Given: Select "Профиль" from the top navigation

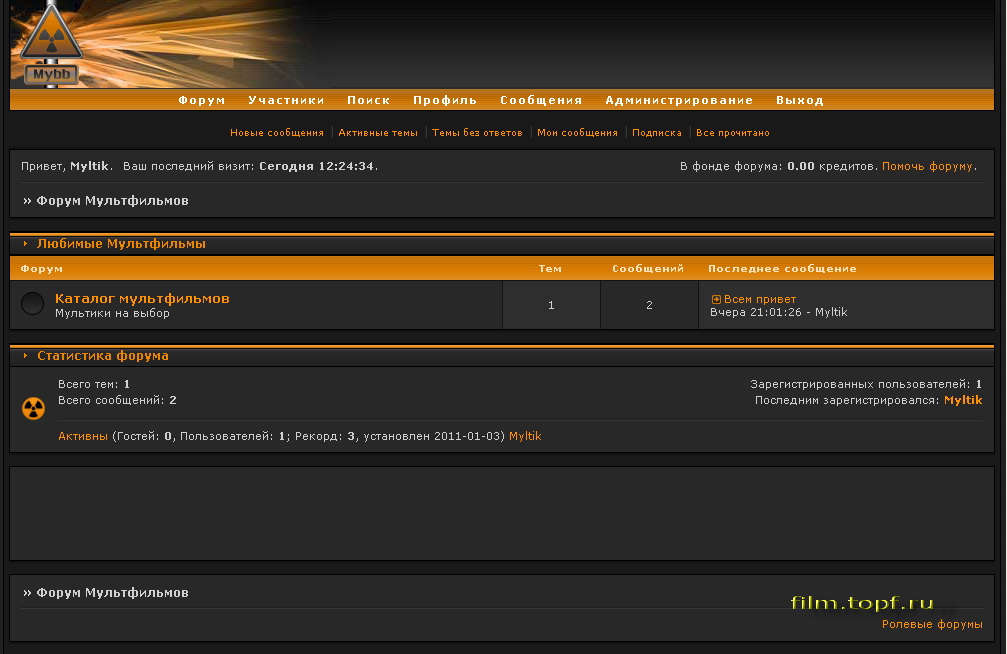Looking at the screenshot, I should coord(445,100).
